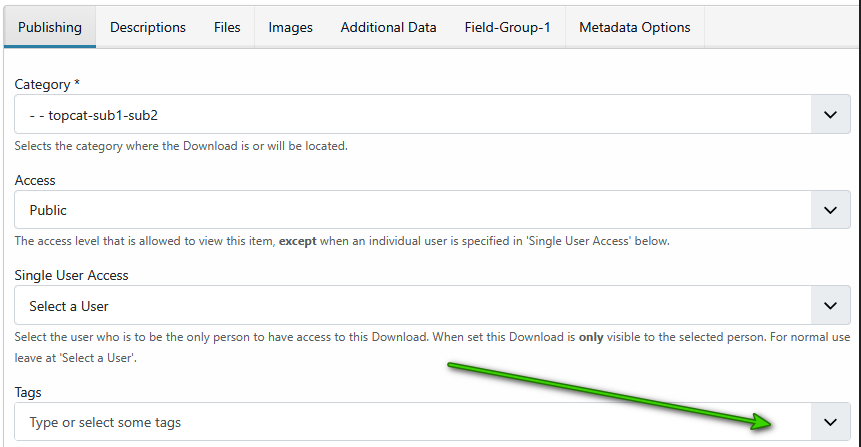Open the Metadata Options tab
This screenshot has width=861, height=447.
[x=634, y=27]
